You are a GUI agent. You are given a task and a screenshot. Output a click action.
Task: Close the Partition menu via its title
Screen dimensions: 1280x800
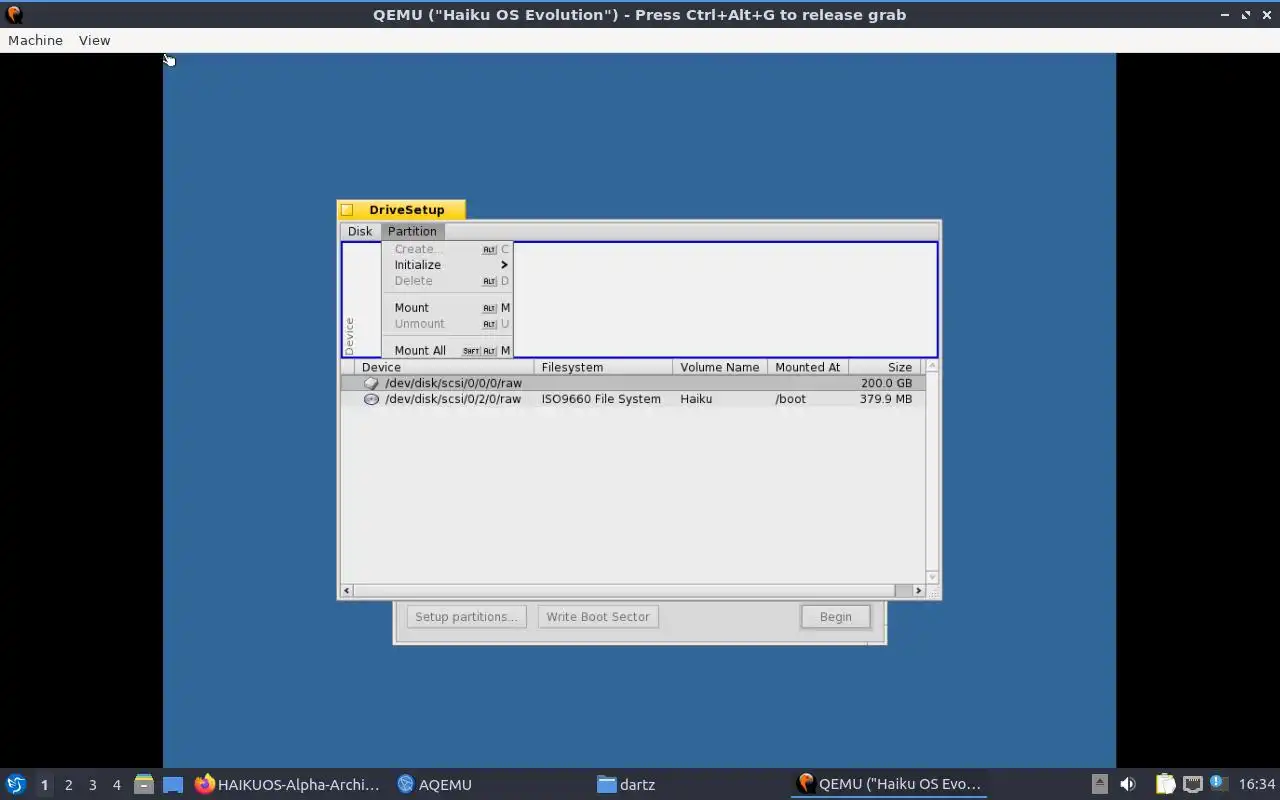[x=412, y=231]
